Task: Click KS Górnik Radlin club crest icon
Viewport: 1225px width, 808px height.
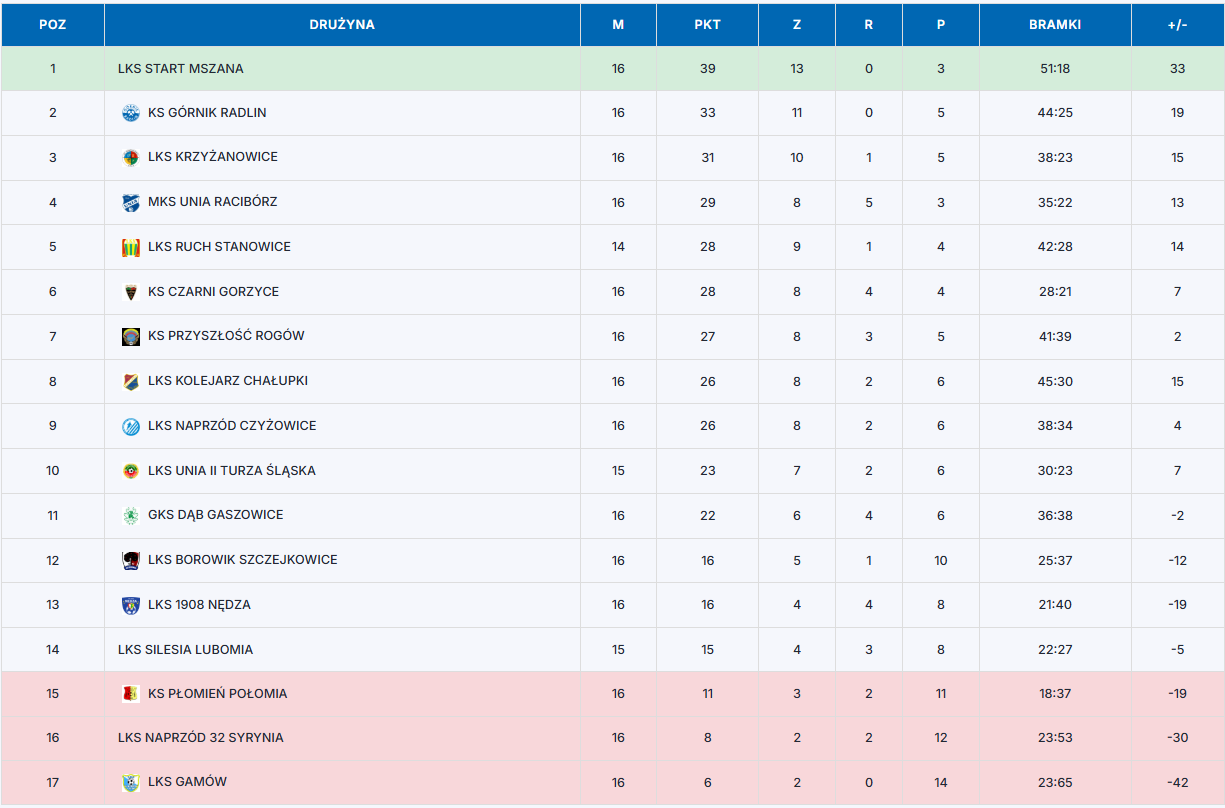Action: pos(131,113)
